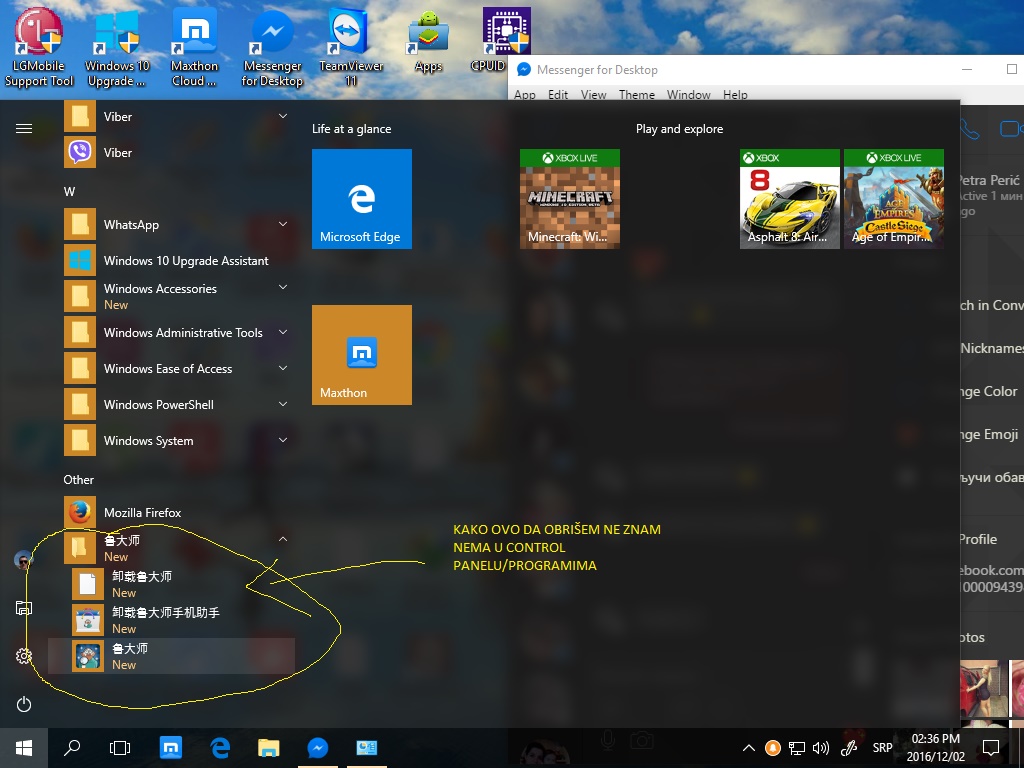Start voice call in Messenger window
Viewport: 1024px width, 768px height.
coord(970,129)
